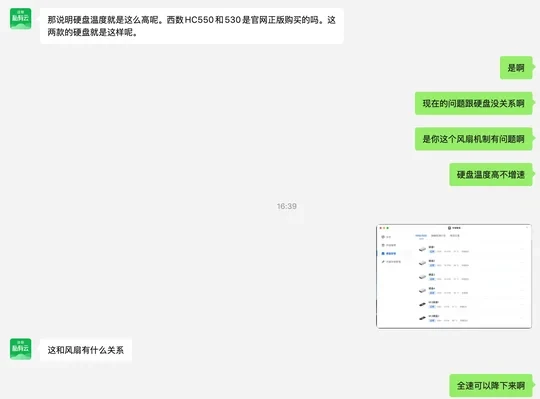Open avatar beside the 西数HC550 message
The height and width of the screenshot is (399, 540).
(x=21, y=19)
